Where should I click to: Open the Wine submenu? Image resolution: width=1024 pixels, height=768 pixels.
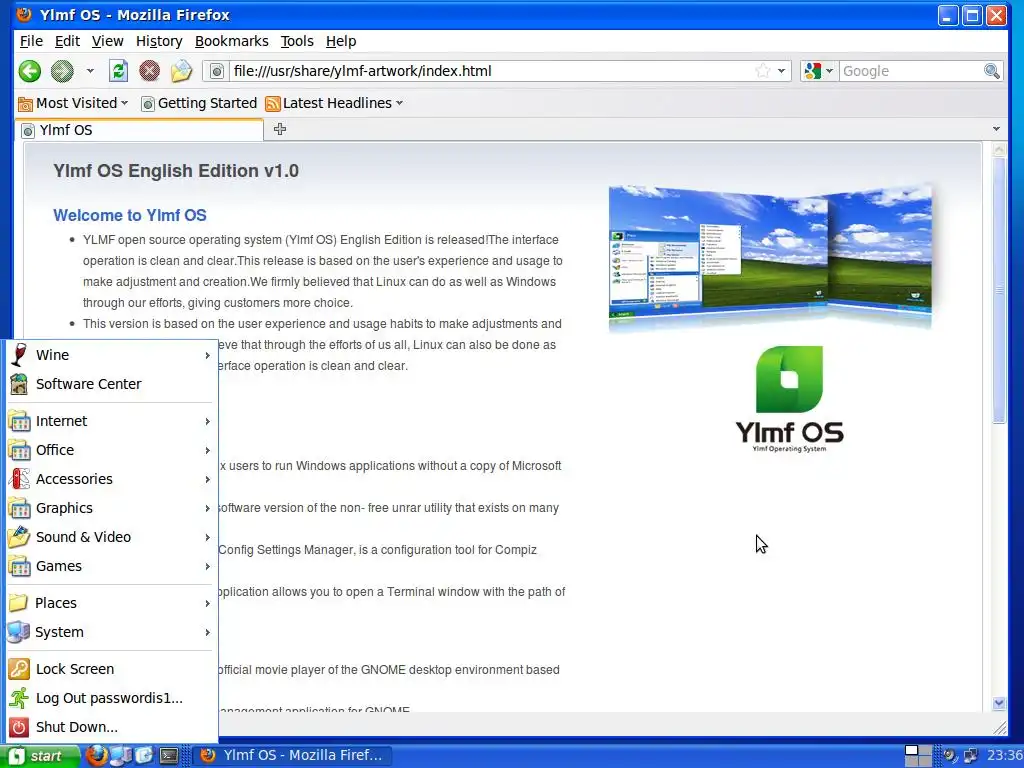tap(112, 355)
